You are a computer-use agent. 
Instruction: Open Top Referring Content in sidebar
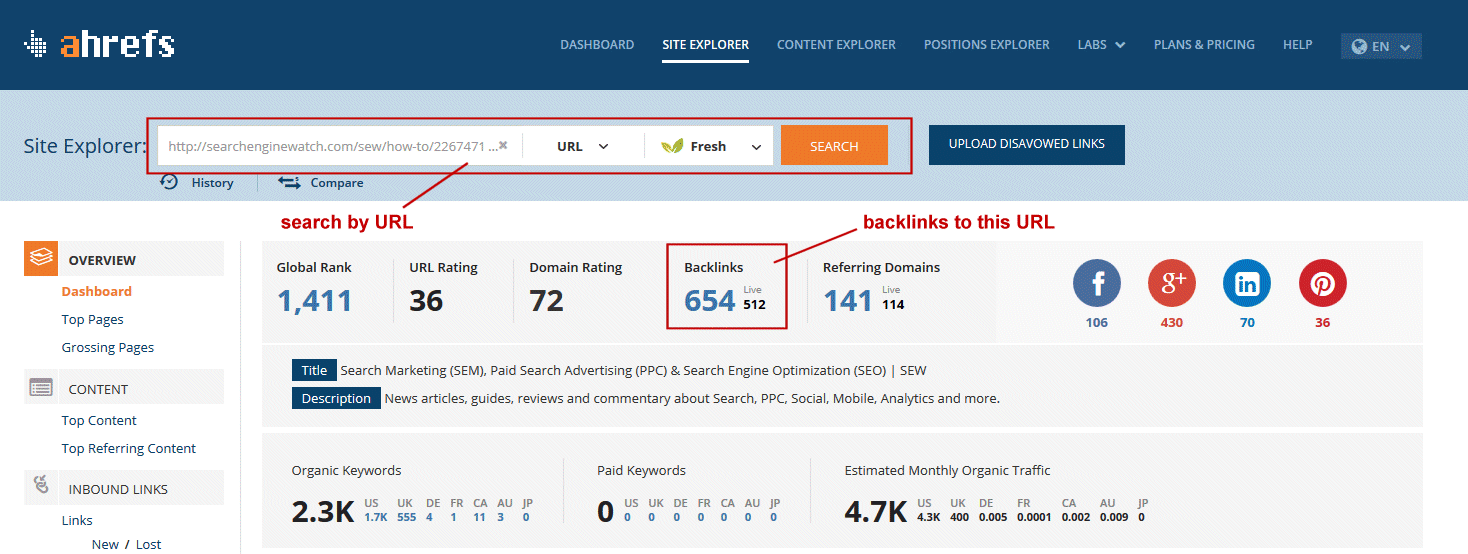[129, 448]
